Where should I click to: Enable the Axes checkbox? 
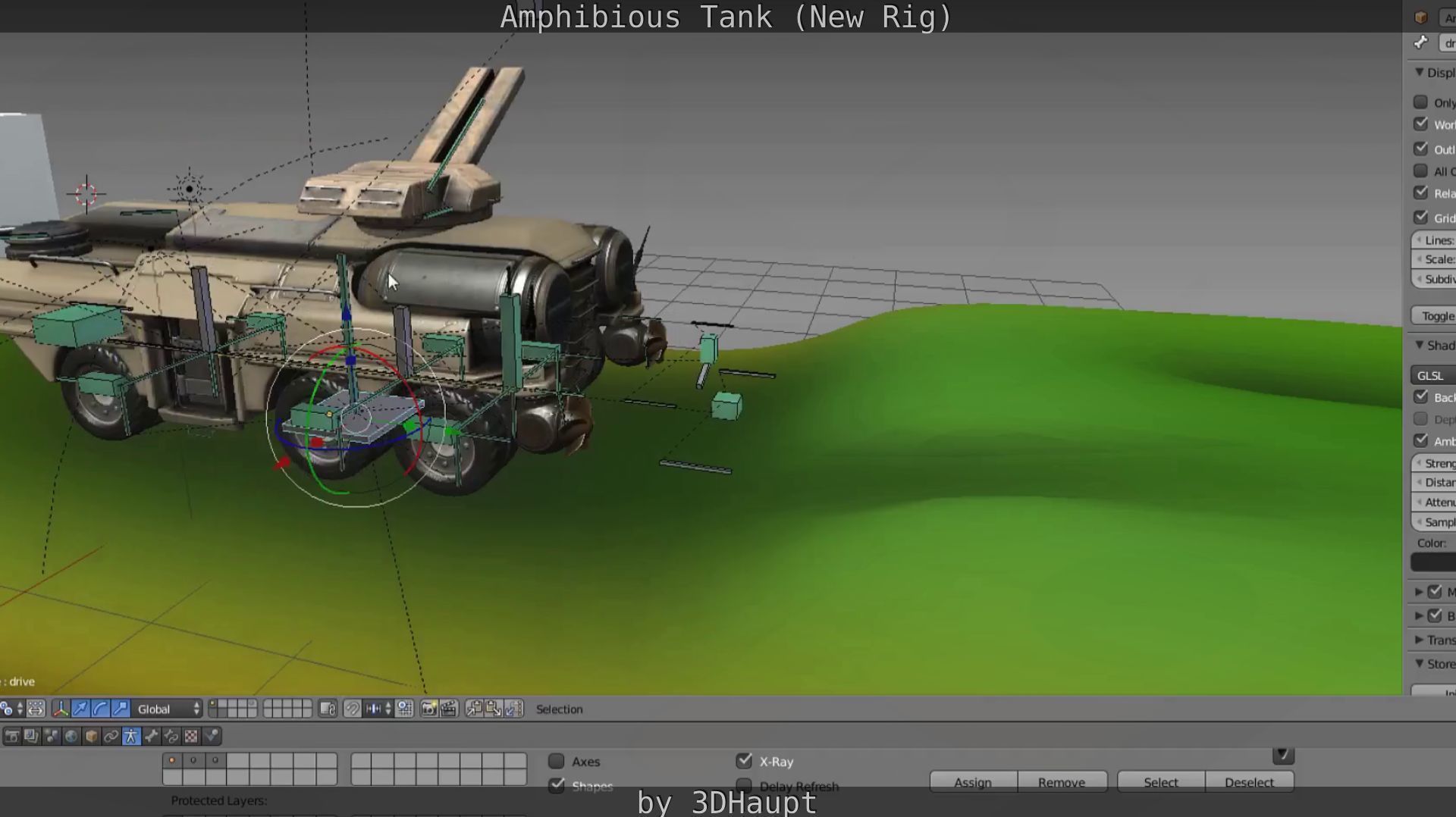coord(557,761)
